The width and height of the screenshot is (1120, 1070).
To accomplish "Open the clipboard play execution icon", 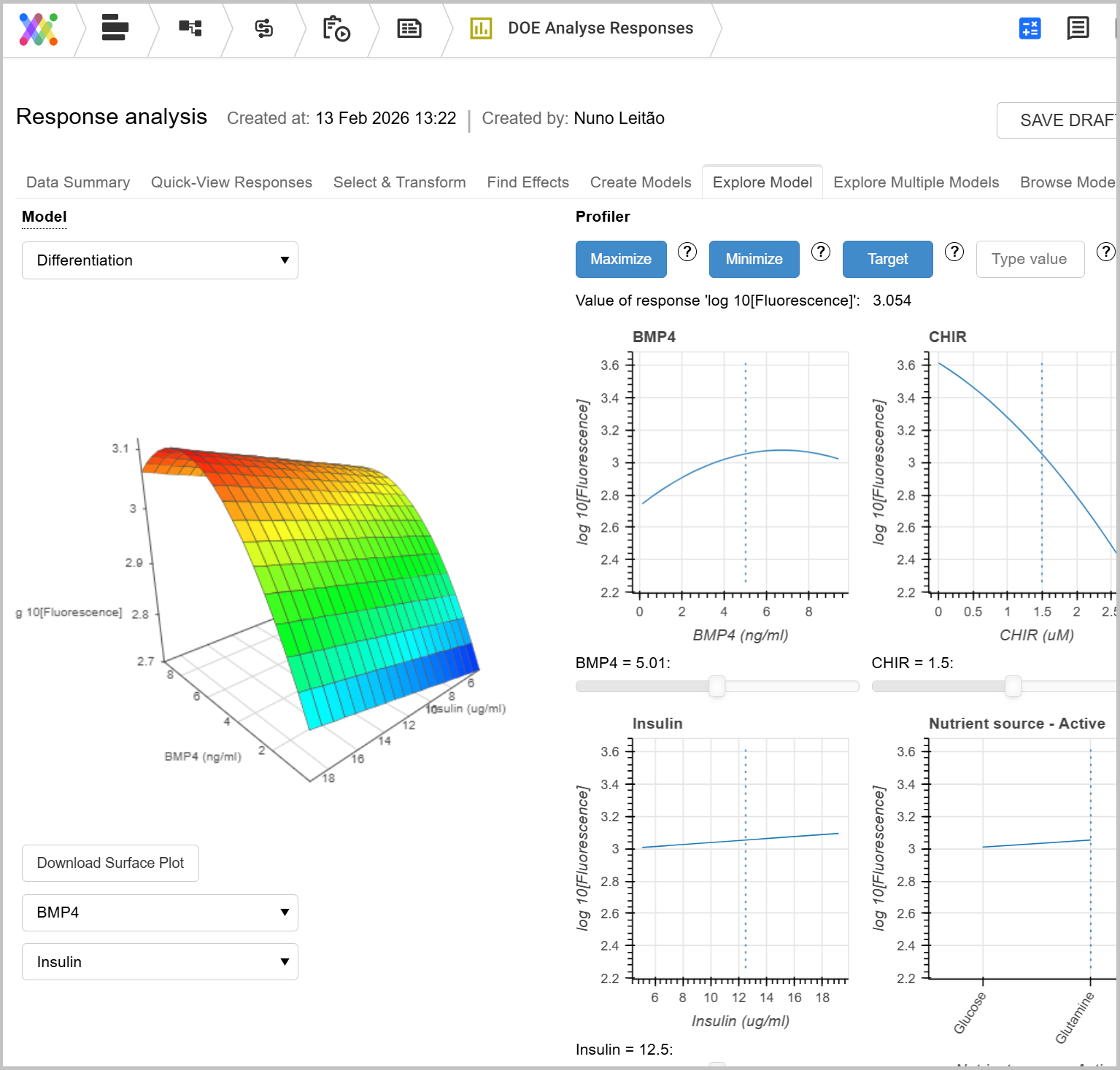I will tap(336, 28).
